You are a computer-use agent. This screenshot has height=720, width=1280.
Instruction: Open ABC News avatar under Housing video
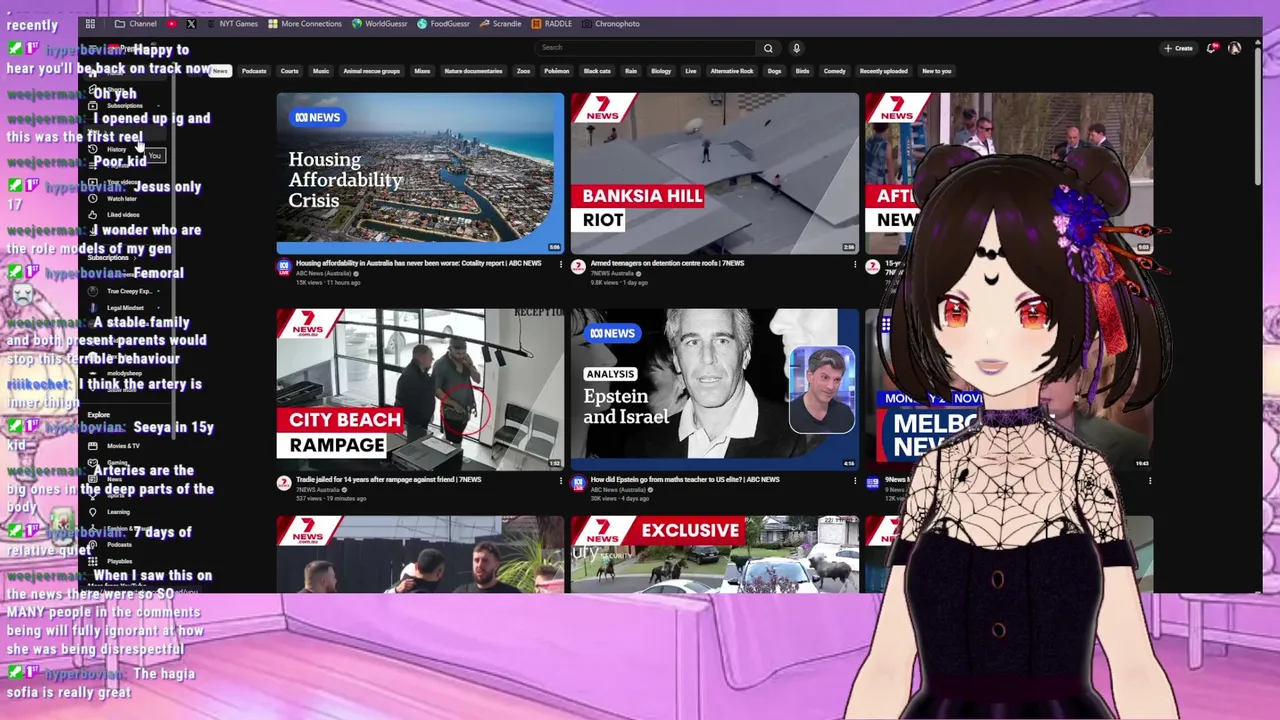click(284, 266)
